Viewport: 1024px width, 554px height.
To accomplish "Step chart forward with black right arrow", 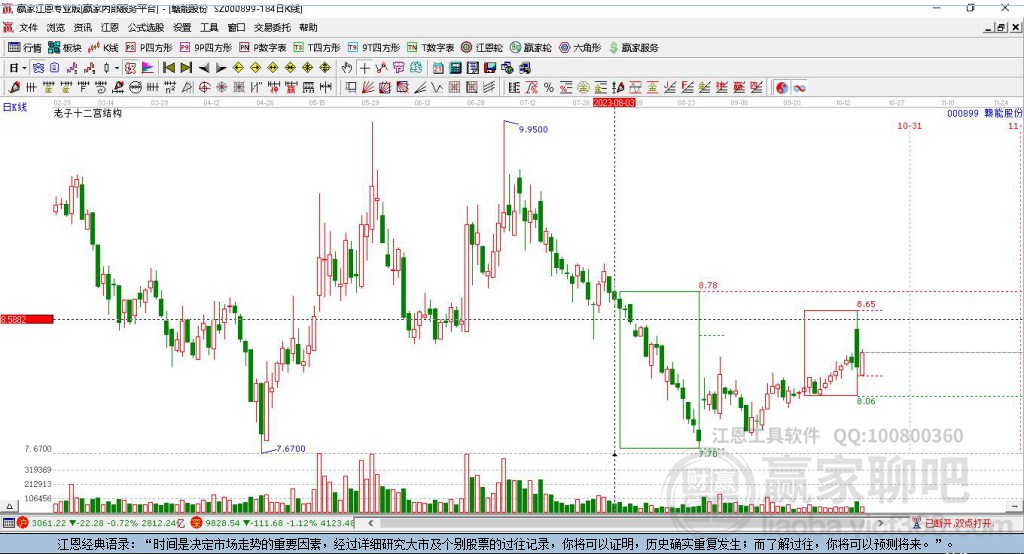I will [221, 68].
